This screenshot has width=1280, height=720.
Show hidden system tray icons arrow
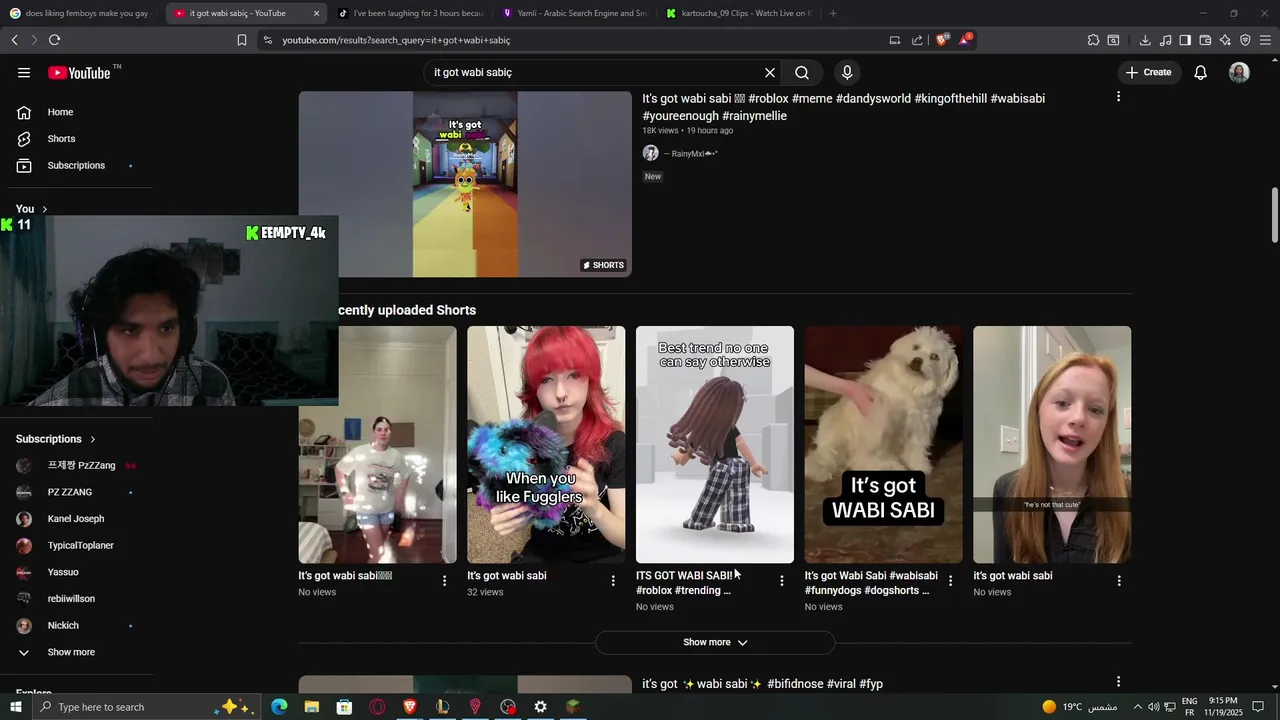[1137, 707]
